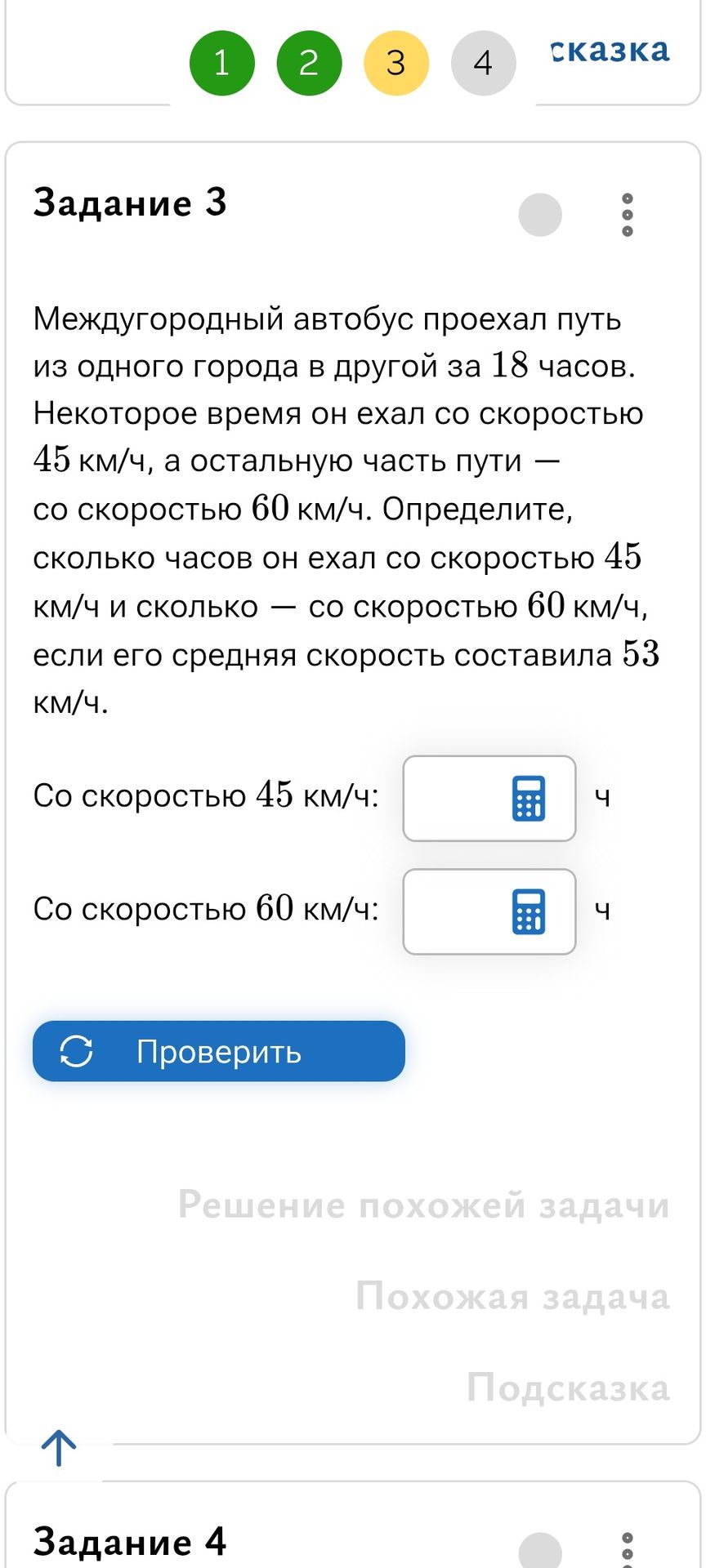The height and width of the screenshot is (1568, 706).
Task: Open Решение похожей задачи link
Action: pos(424,1205)
